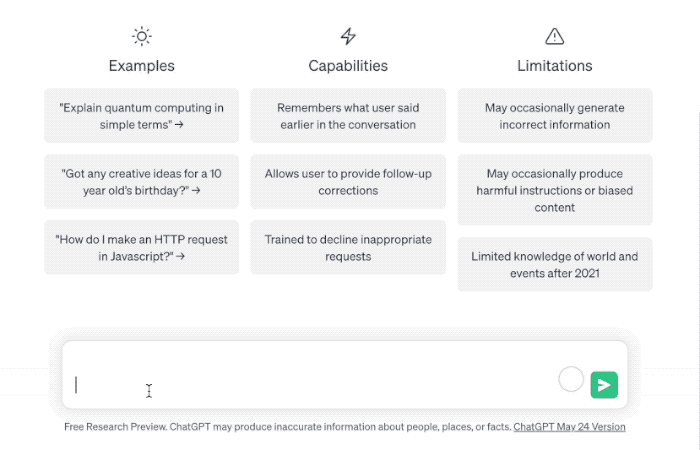Click the circular indicator beside send button
The width and height of the screenshot is (700, 450).
click(571, 379)
